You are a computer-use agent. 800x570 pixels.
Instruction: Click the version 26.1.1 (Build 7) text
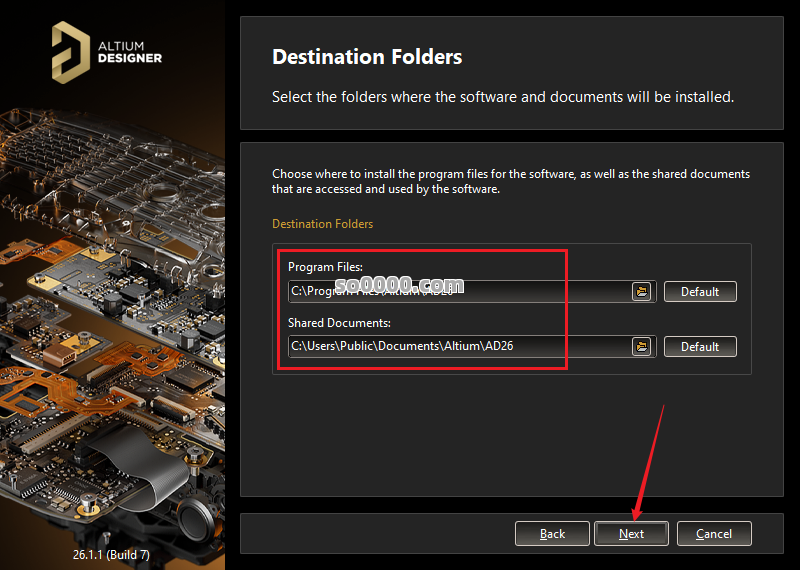[111, 554]
